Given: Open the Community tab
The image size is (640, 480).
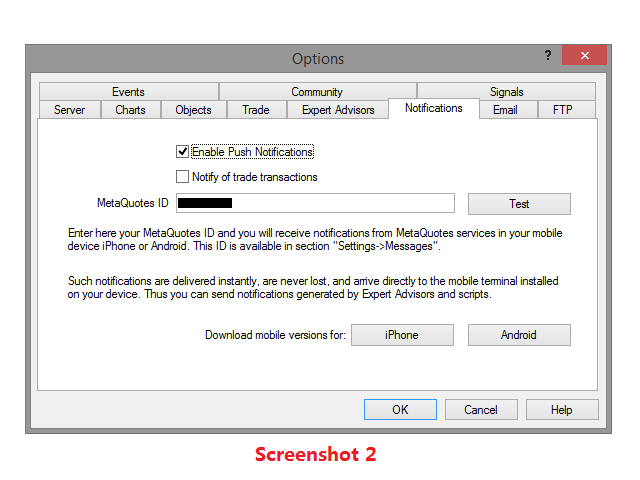Looking at the screenshot, I should point(317,91).
